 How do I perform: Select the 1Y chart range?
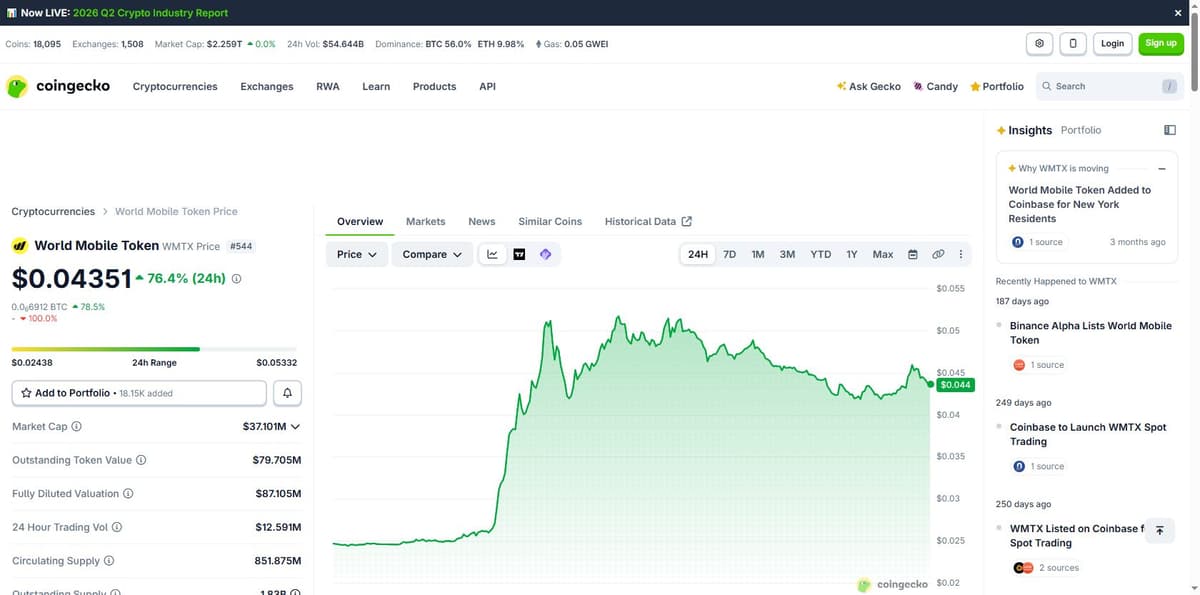pos(852,254)
